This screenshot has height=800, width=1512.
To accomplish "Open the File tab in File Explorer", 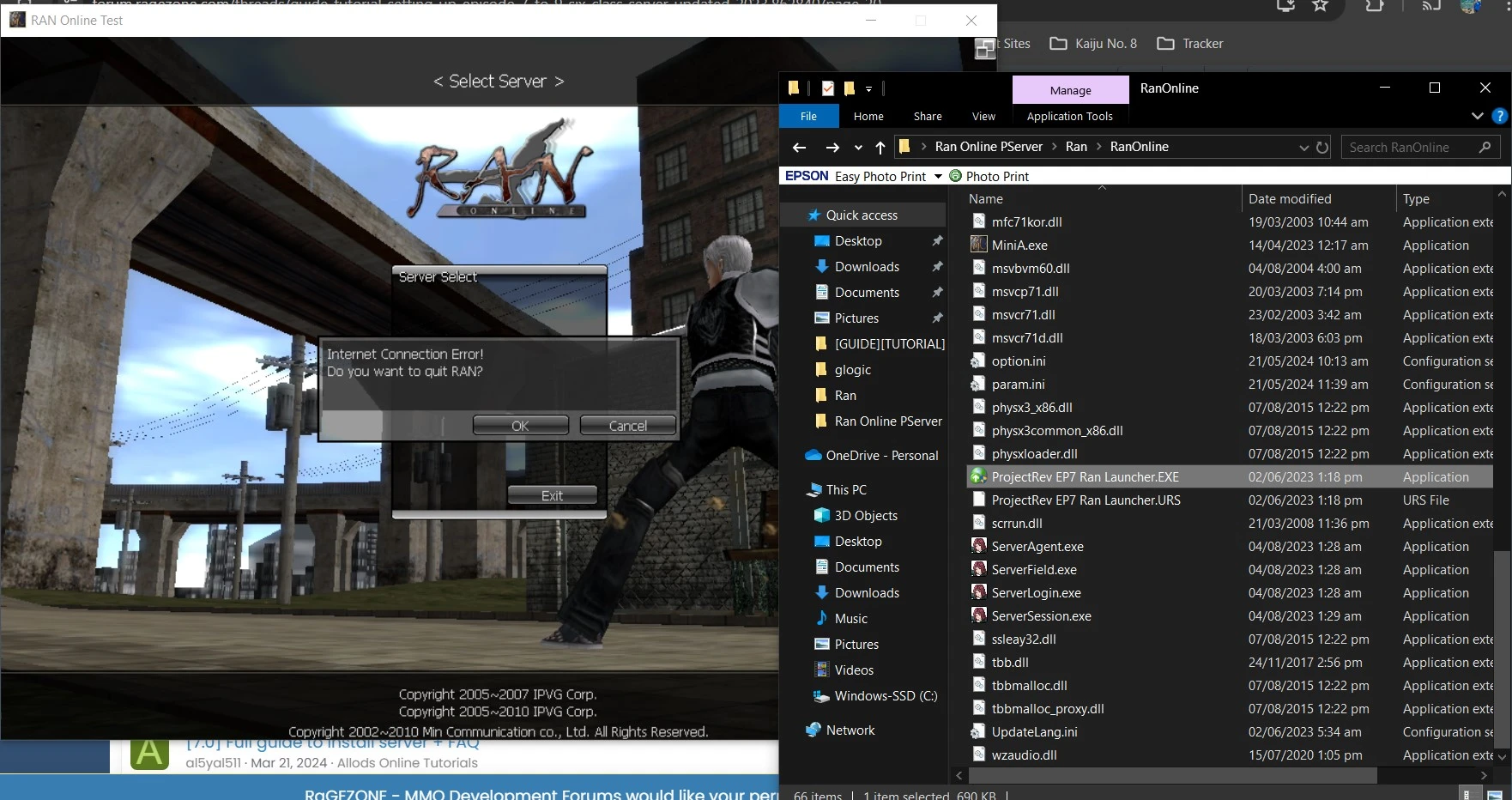I will point(808,116).
